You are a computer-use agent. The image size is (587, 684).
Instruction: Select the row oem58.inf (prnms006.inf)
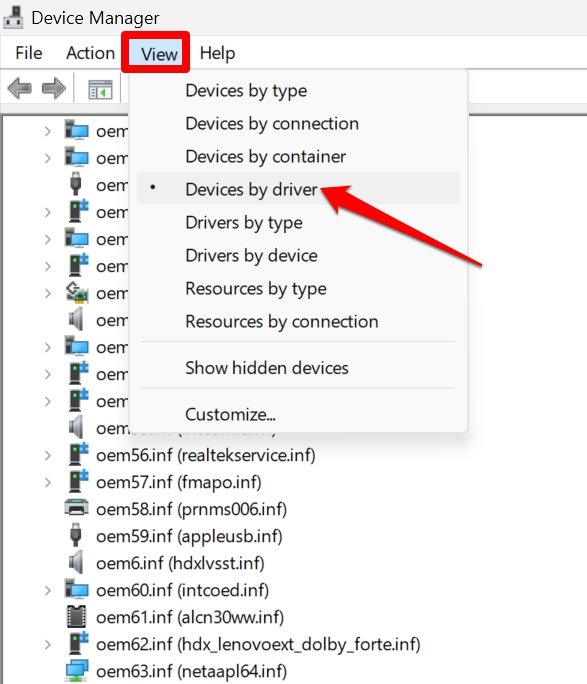click(191, 510)
